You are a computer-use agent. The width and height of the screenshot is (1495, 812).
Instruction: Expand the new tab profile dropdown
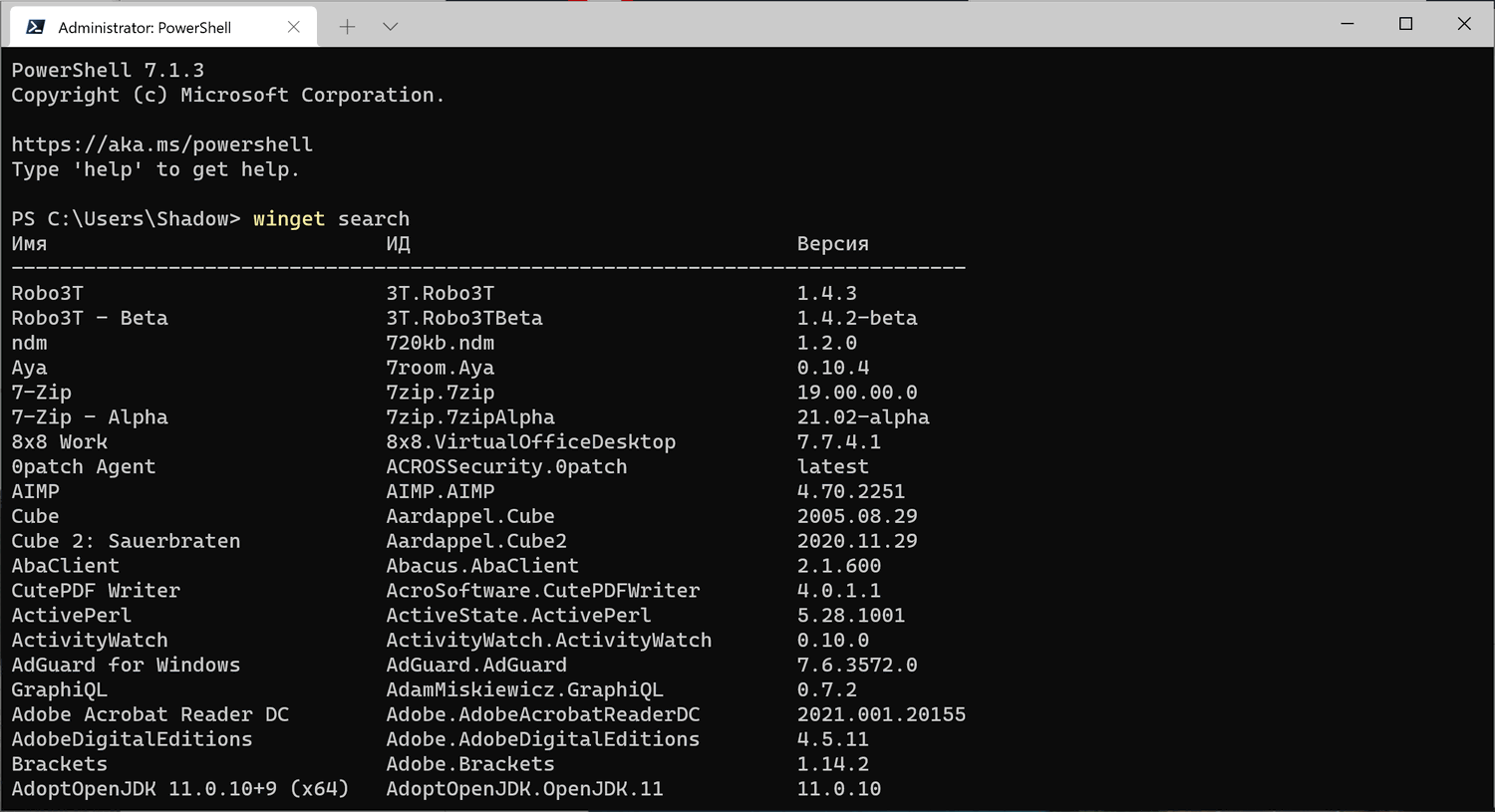click(390, 27)
